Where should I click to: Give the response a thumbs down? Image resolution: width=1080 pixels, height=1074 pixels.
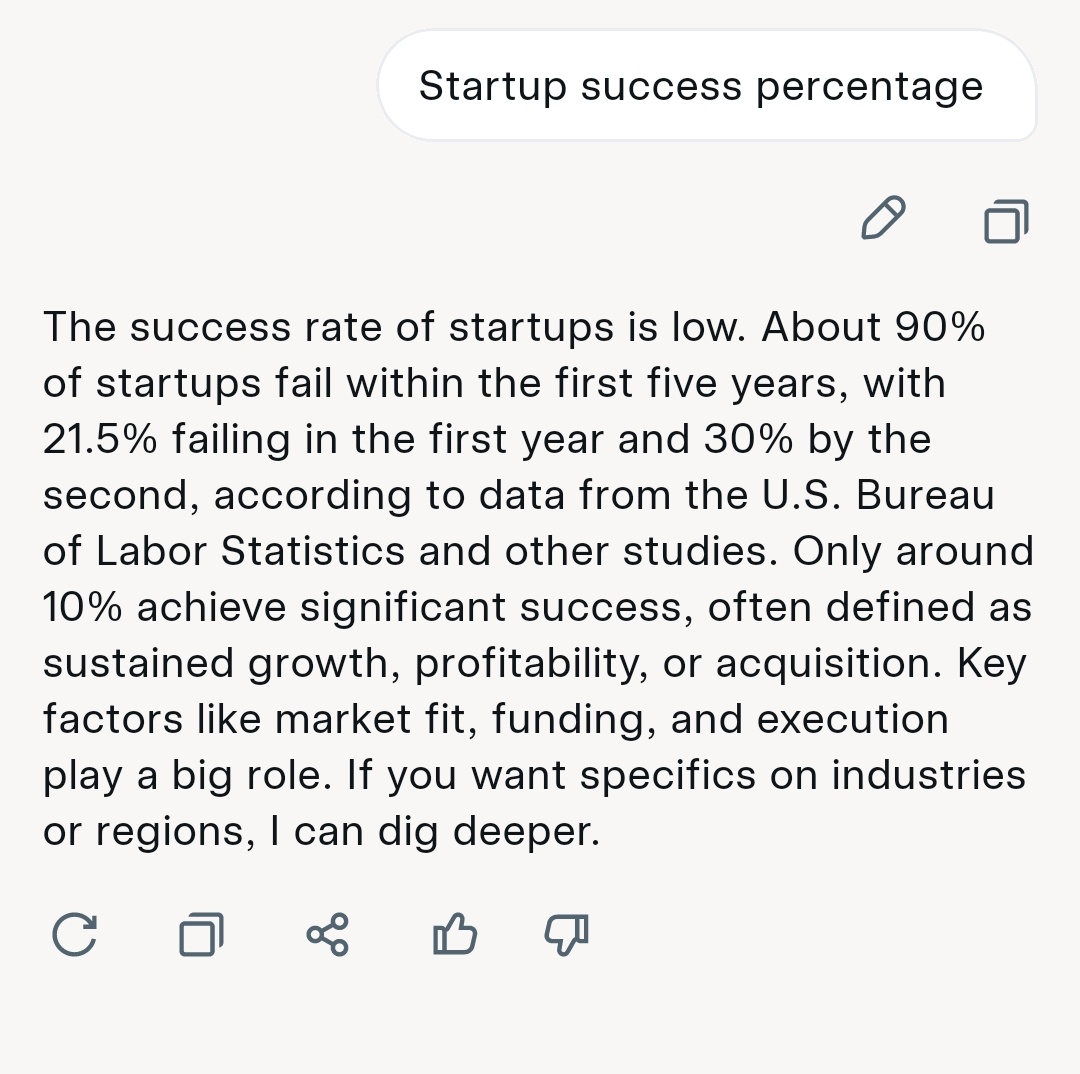[566, 935]
